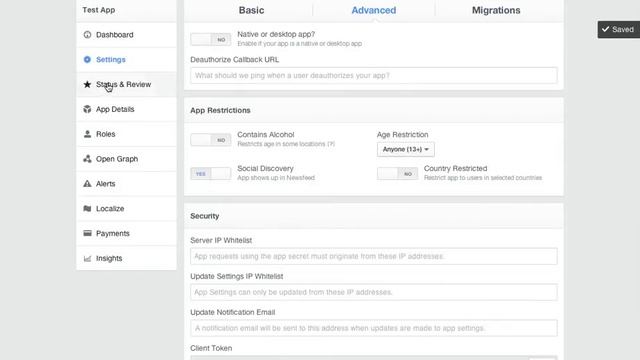This screenshot has height=360, width=640.
Task: Click the Localize flag icon
Action: tap(87, 209)
